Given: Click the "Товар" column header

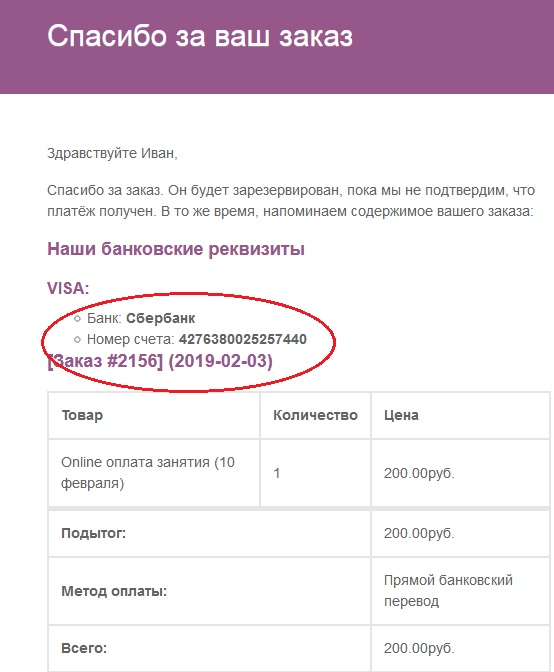Looking at the screenshot, I should tap(82, 415).
